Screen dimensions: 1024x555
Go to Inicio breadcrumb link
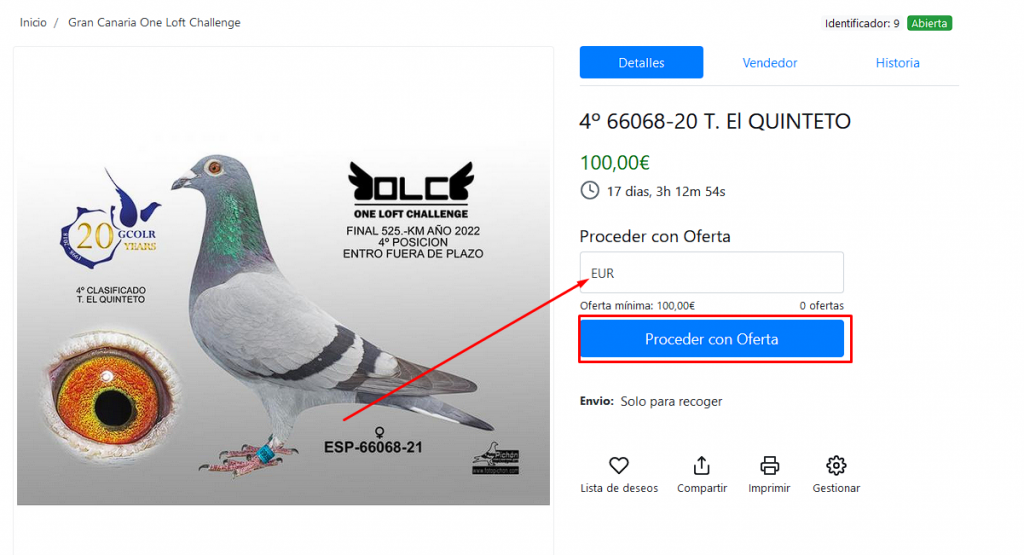[33, 22]
